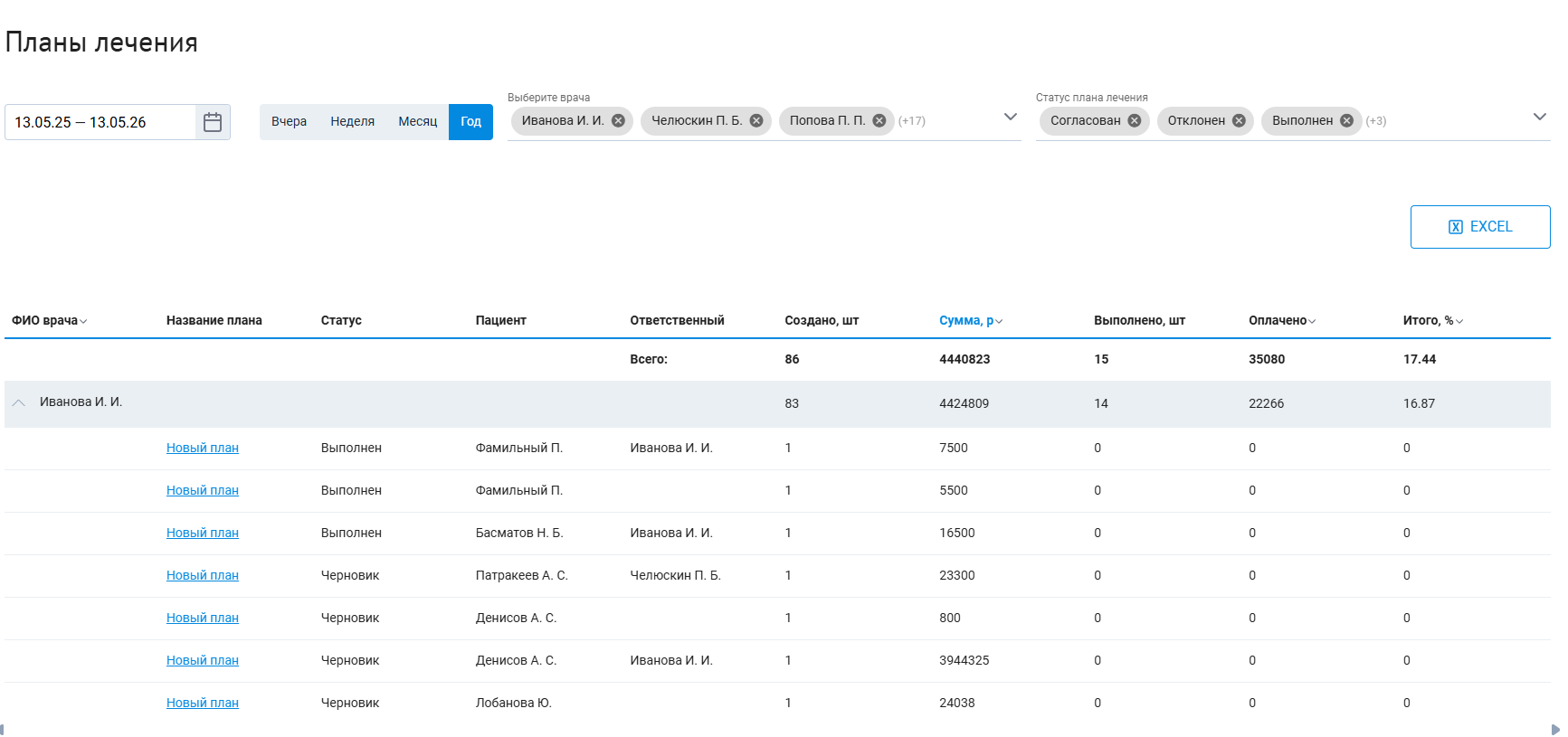Expand the doctor selection dropdown
1568x737 pixels.
coord(1011,117)
